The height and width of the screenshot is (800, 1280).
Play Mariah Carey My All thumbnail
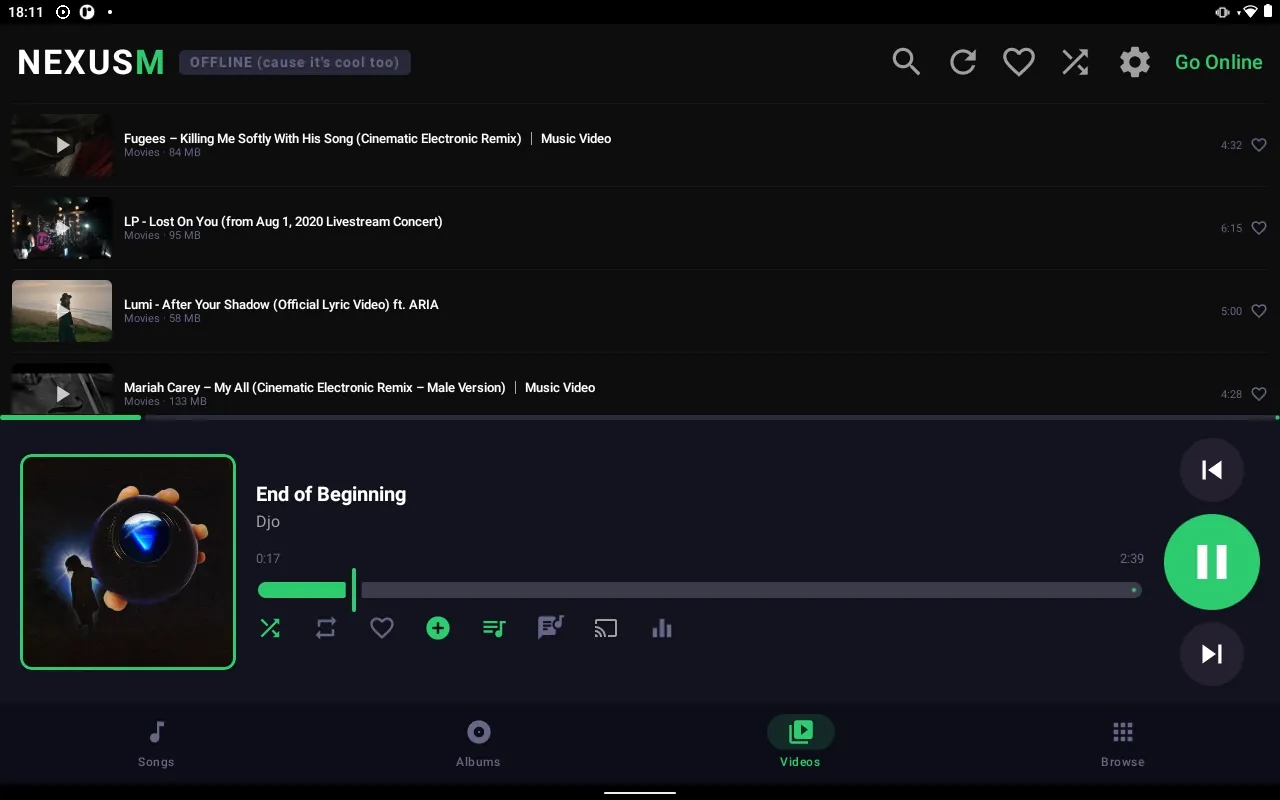pos(62,389)
